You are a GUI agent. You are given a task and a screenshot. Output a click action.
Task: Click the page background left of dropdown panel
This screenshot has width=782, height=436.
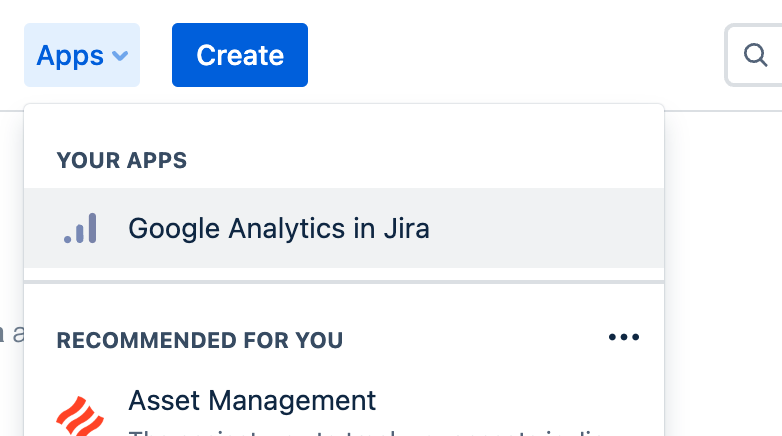(x=10, y=250)
